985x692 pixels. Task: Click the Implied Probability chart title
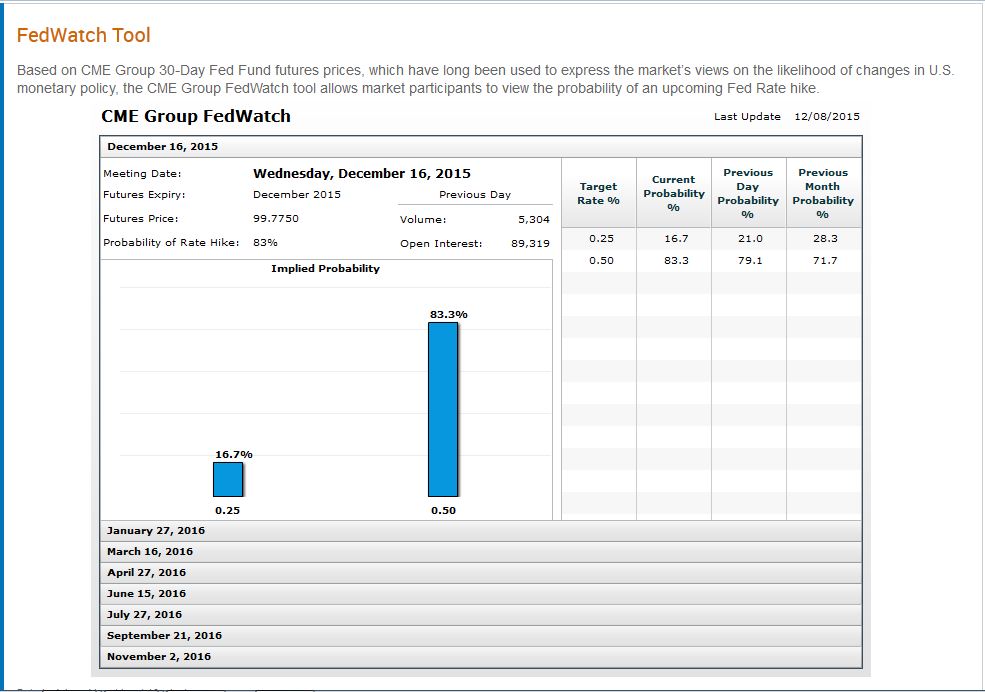325,269
